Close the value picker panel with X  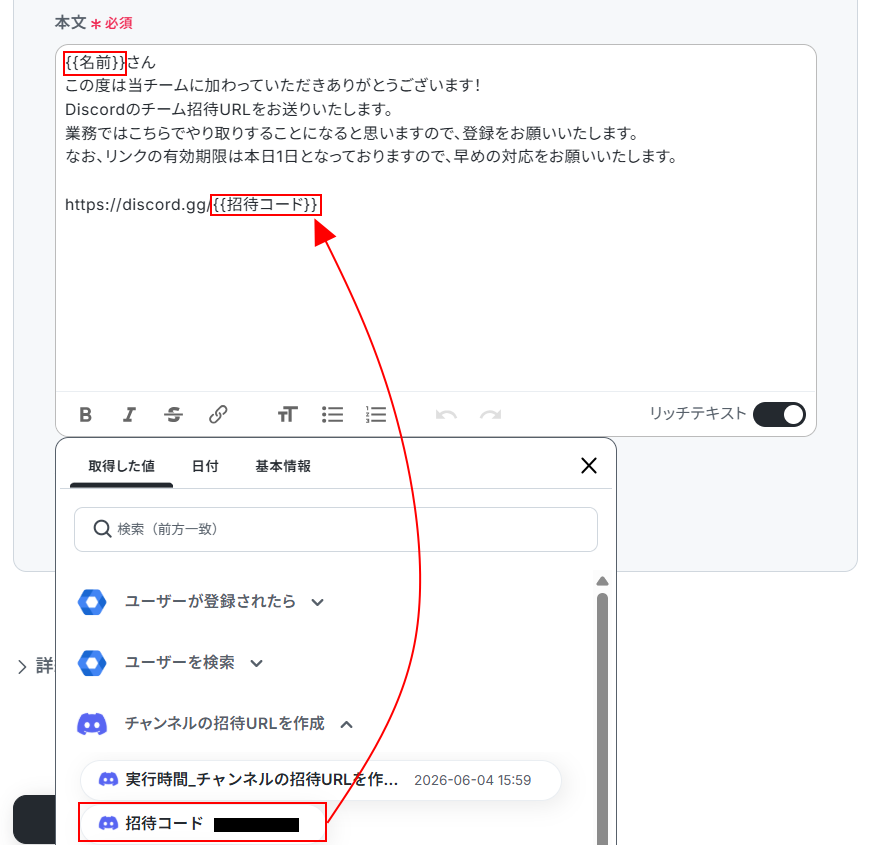[589, 466]
